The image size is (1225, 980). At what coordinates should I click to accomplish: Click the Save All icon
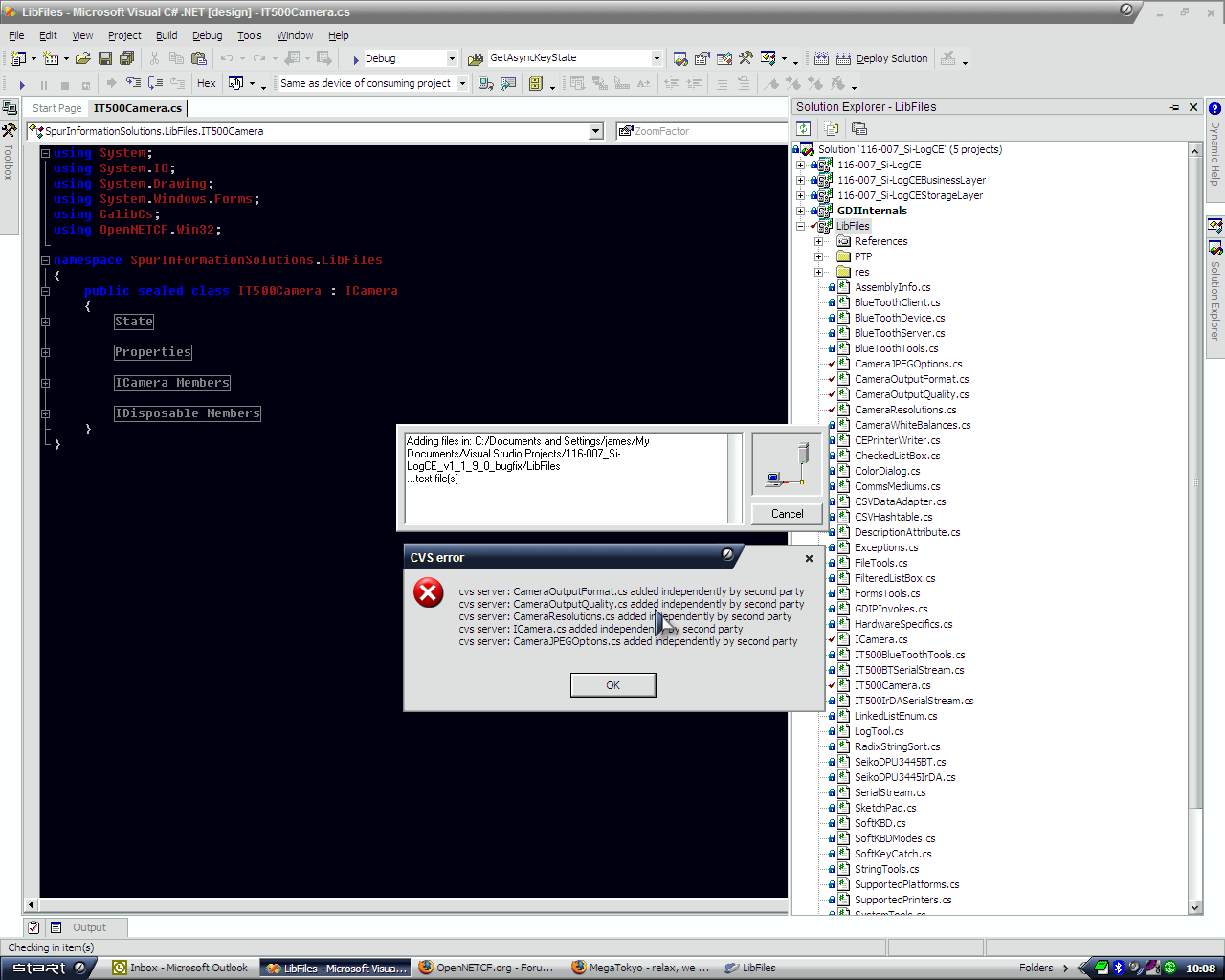click(x=126, y=58)
